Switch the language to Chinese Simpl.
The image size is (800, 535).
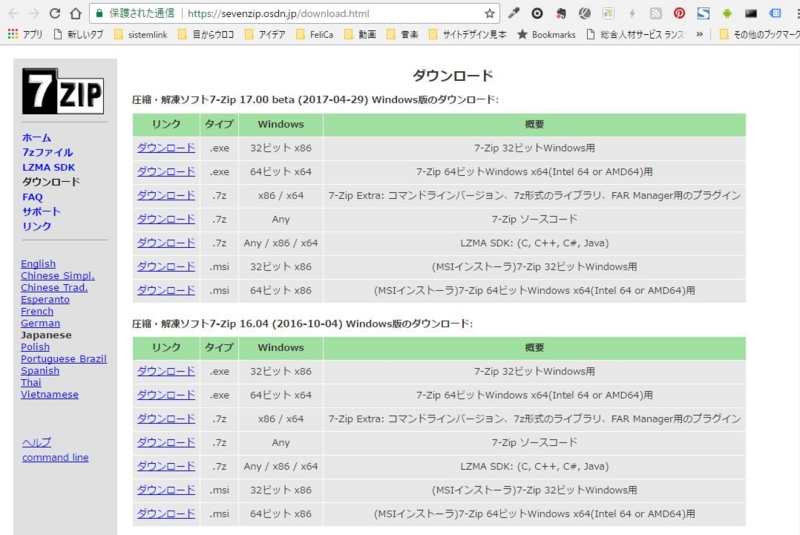(58, 275)
